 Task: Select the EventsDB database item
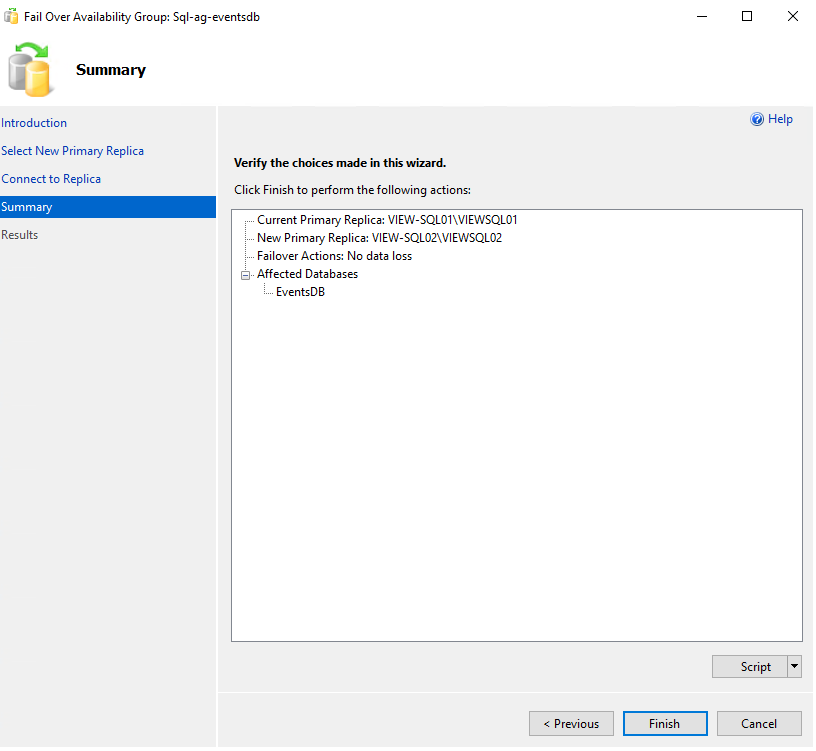coord(300,292)
